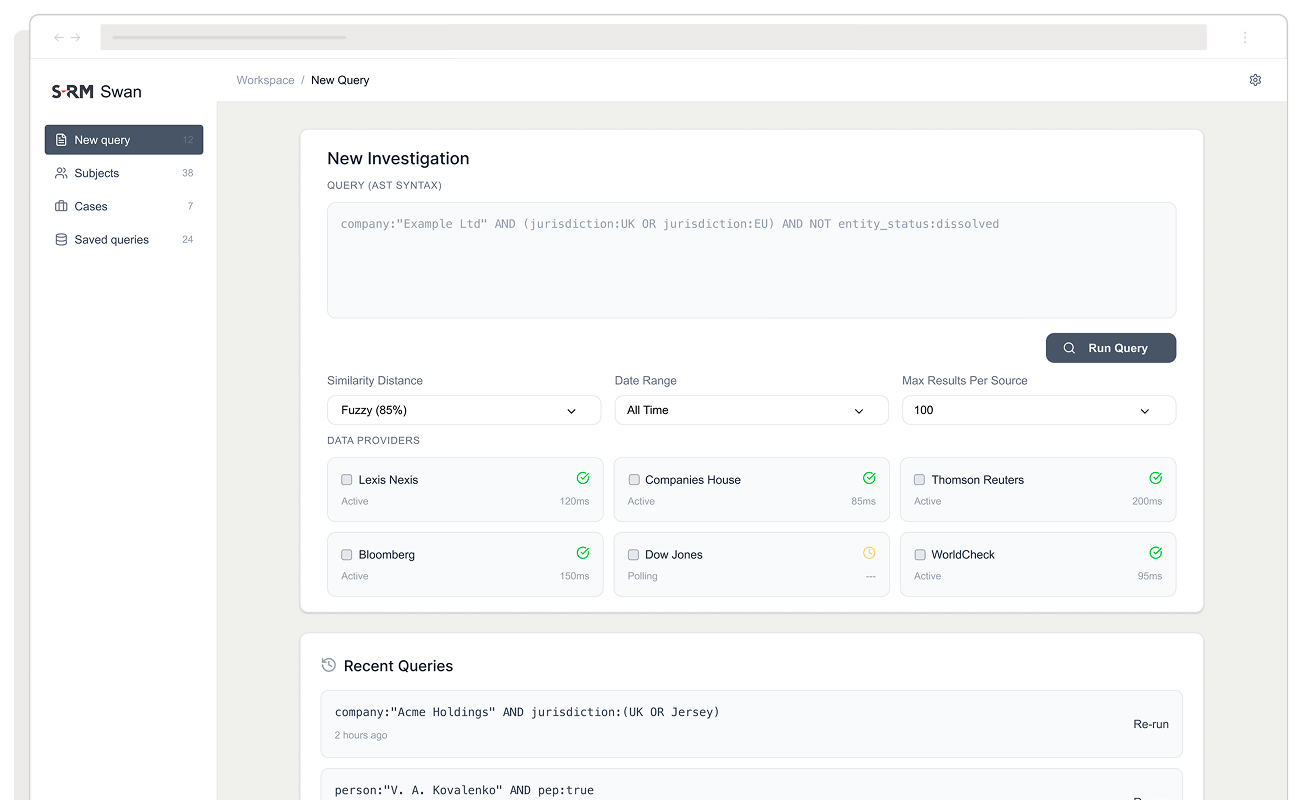Image resolution: width=1300 pixels, height=800 pixels.
Task: Open the browser three-dot menu
Action: (1245, 37)
